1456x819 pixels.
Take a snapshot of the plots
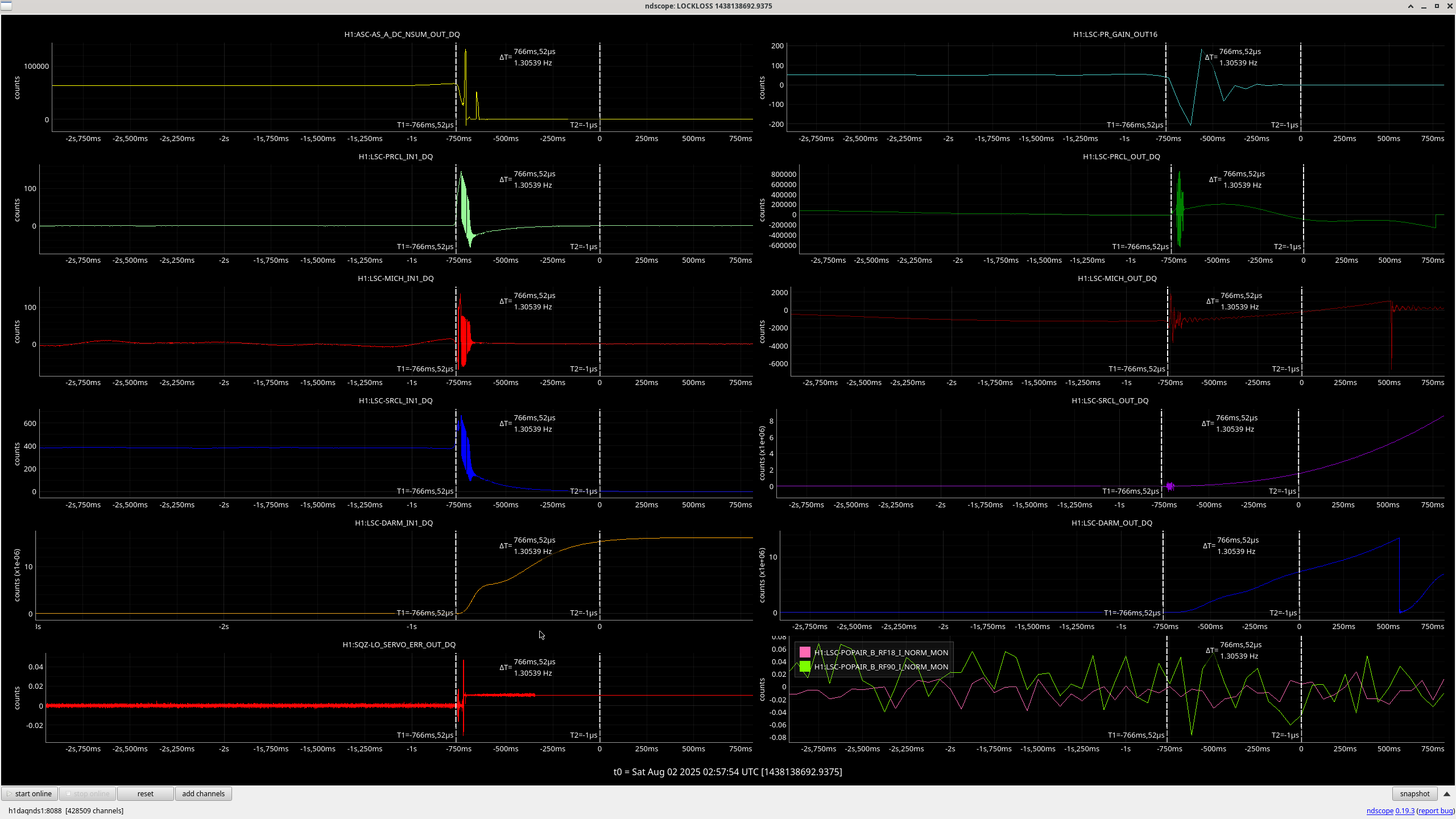(x=1414, y=793)
